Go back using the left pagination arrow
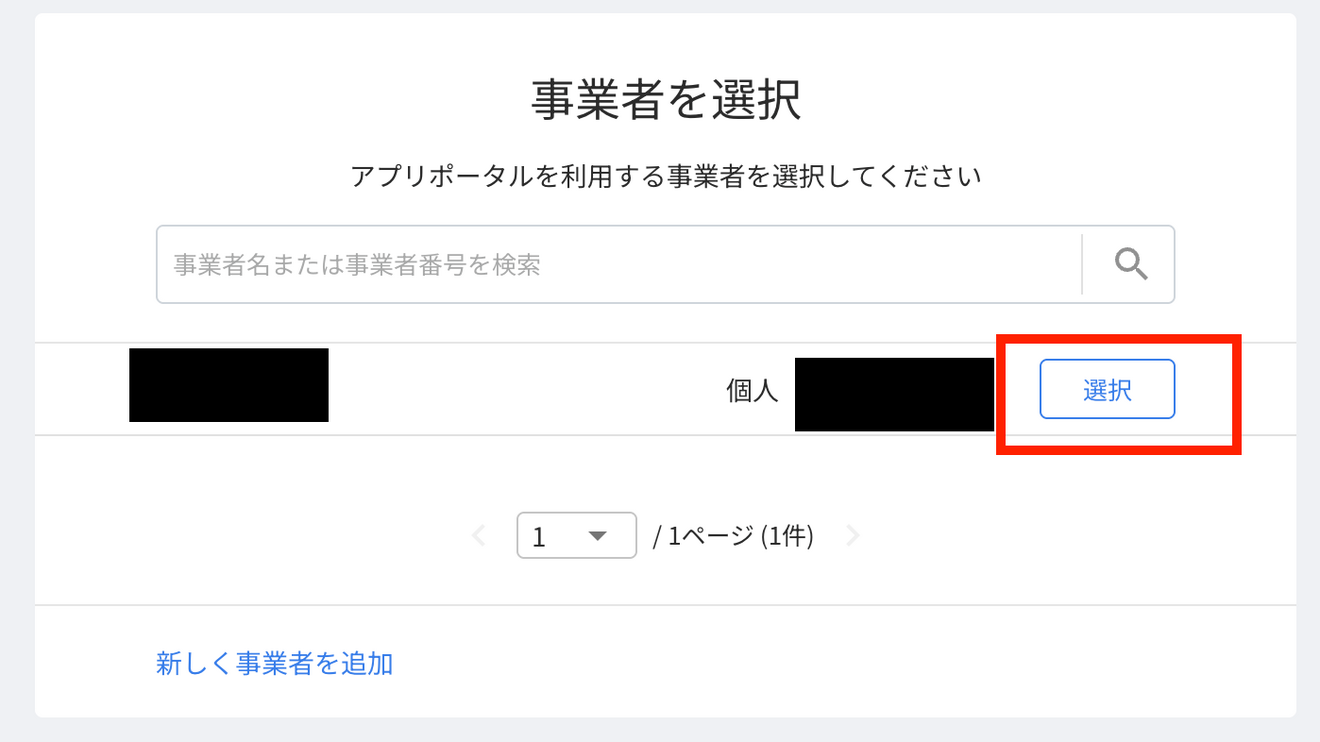Screen dimensions: 1320x742 click(481, 535)
